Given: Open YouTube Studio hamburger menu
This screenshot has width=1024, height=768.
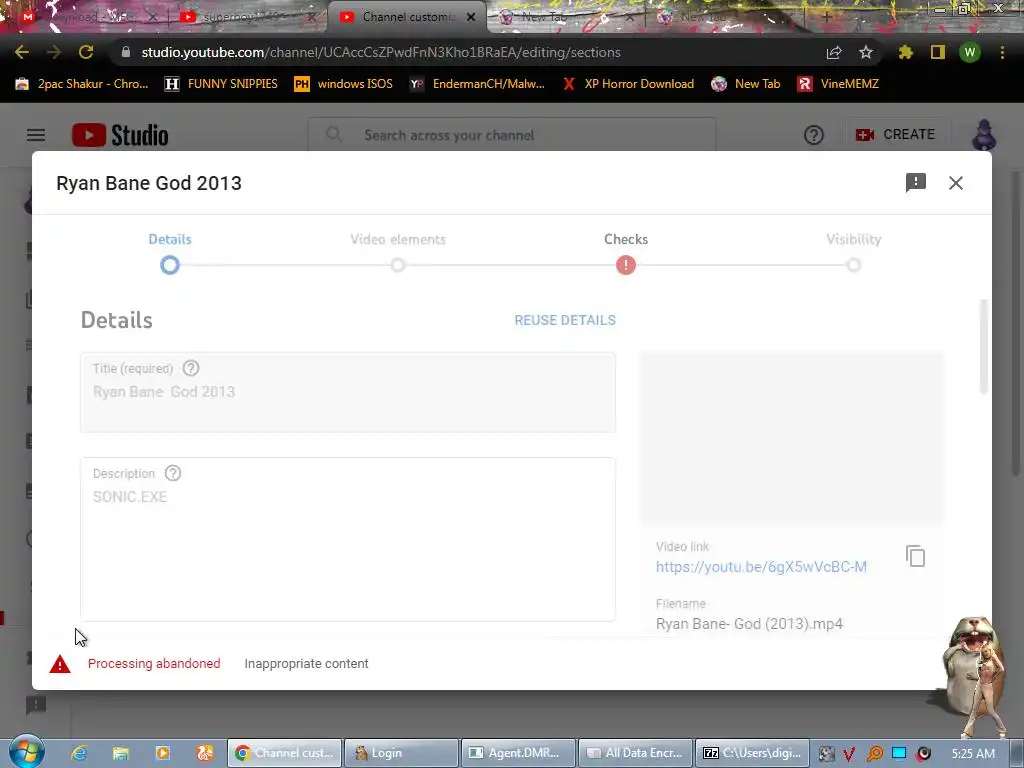Looking at the screenshot, I should (x=36, y=135).
